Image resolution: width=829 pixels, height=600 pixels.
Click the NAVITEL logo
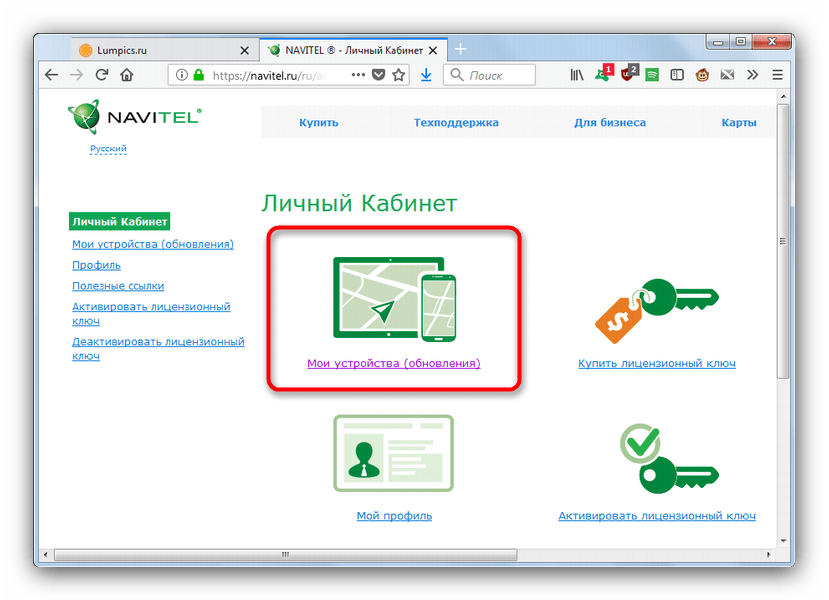[135, 117]
